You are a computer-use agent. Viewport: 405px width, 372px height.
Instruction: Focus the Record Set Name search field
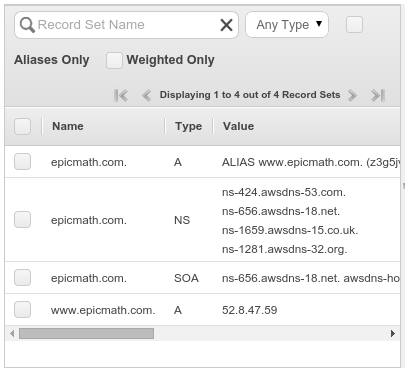click(x=126, y=25)
